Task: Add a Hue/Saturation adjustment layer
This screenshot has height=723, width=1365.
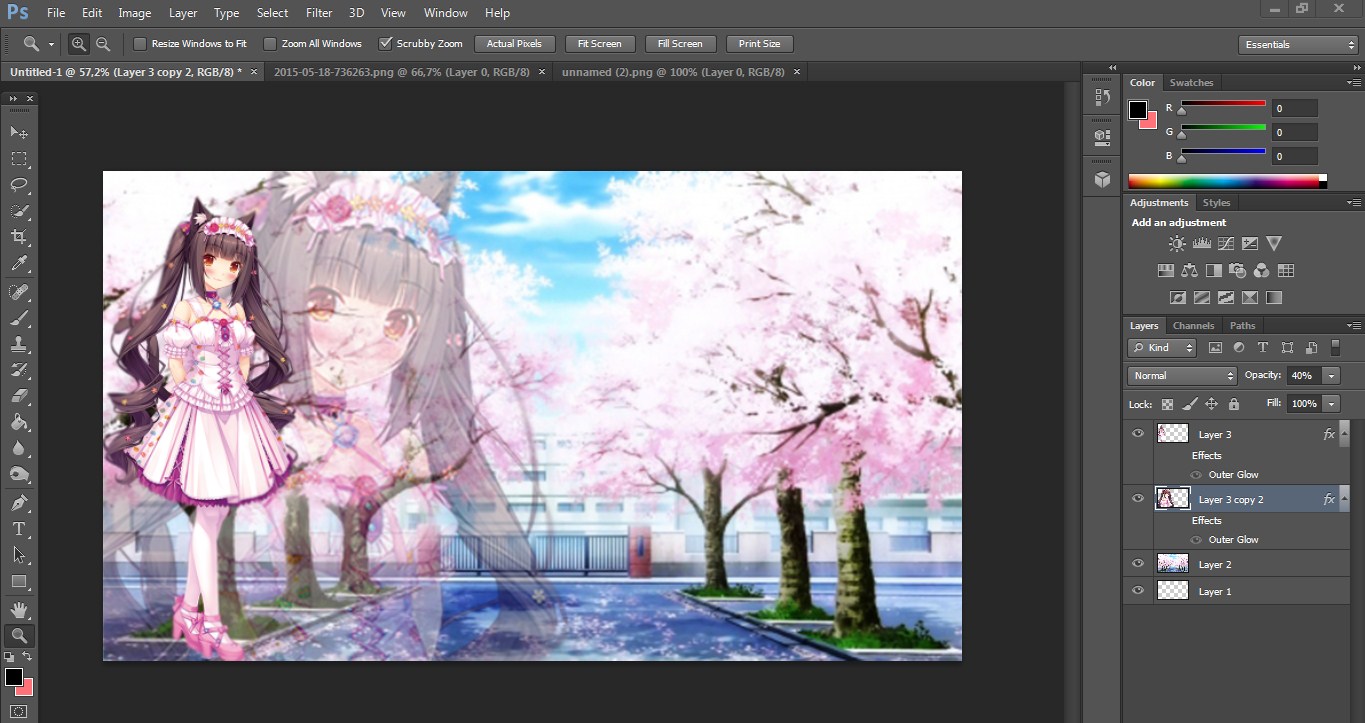Action: click(1166, 270)
